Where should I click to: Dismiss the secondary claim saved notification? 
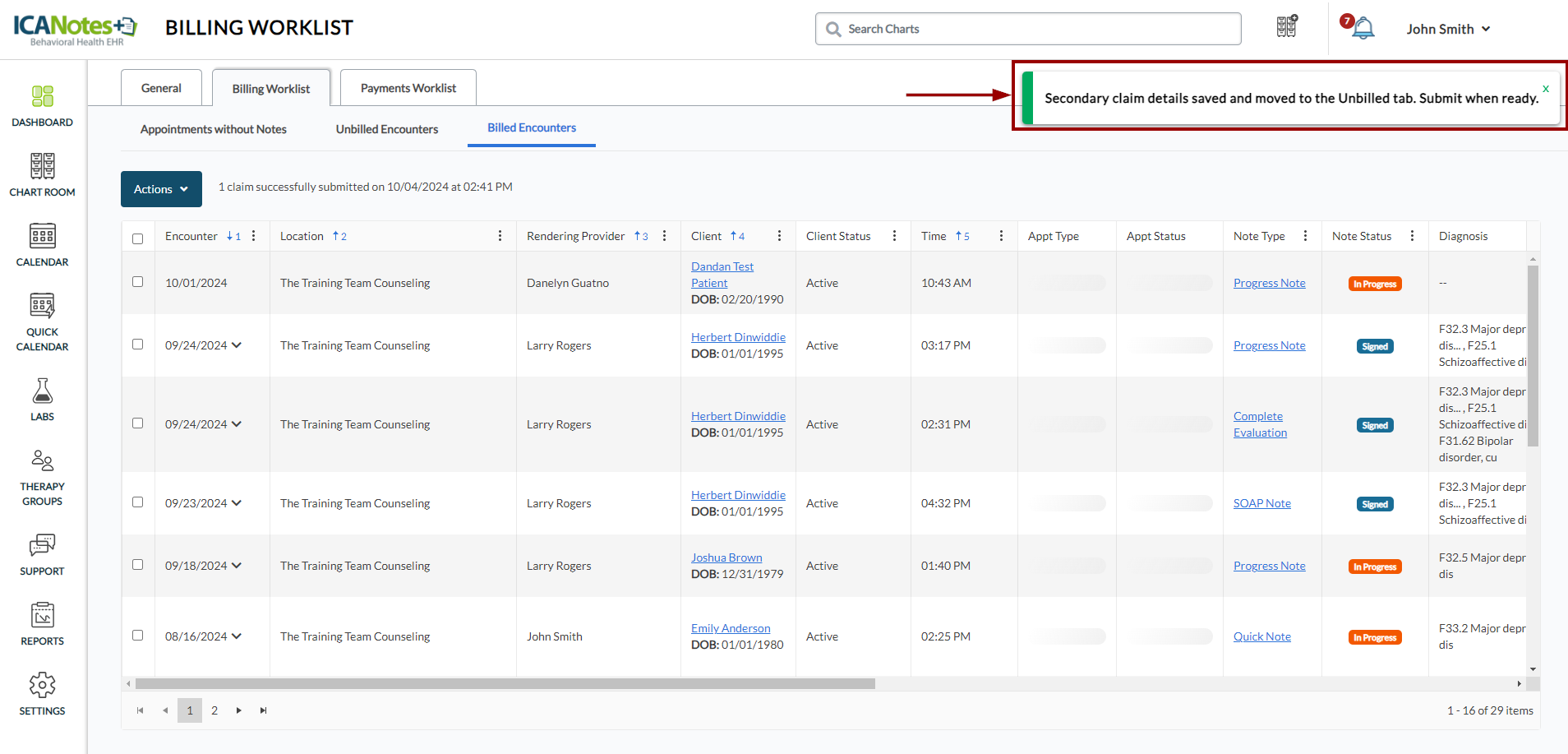click(x=1545, y=89)
